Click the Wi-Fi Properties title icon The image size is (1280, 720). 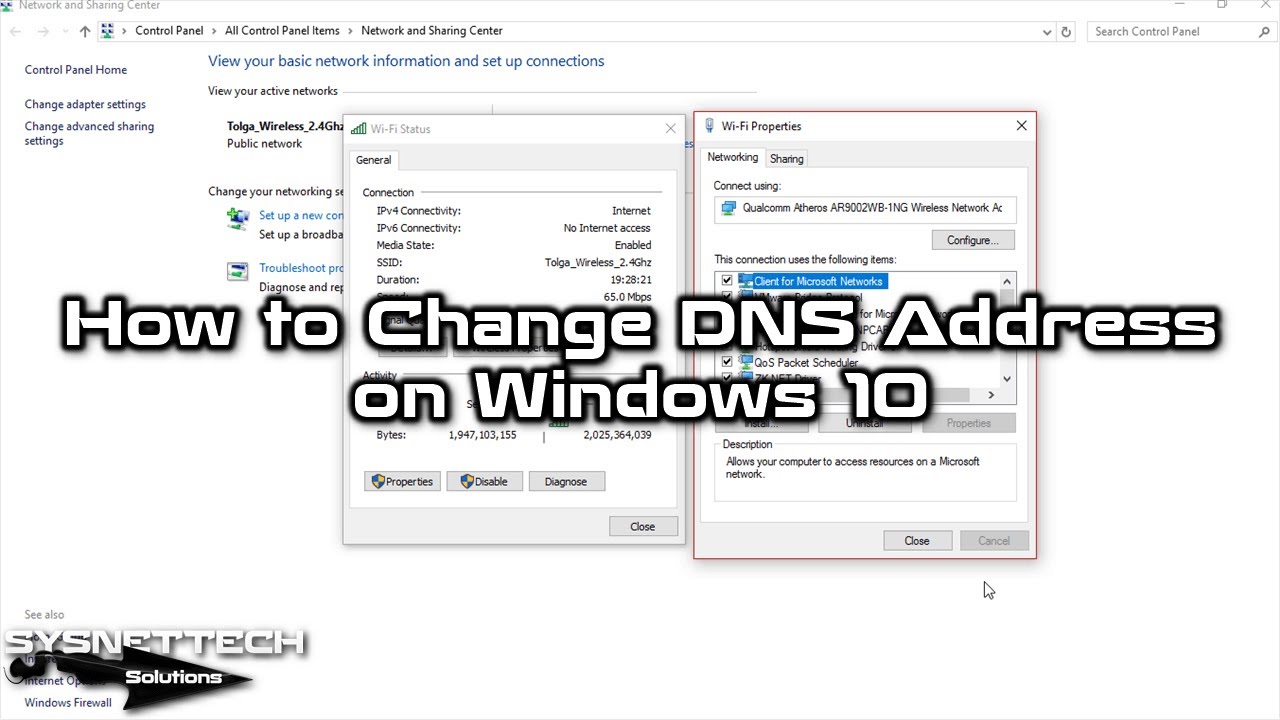710,126
